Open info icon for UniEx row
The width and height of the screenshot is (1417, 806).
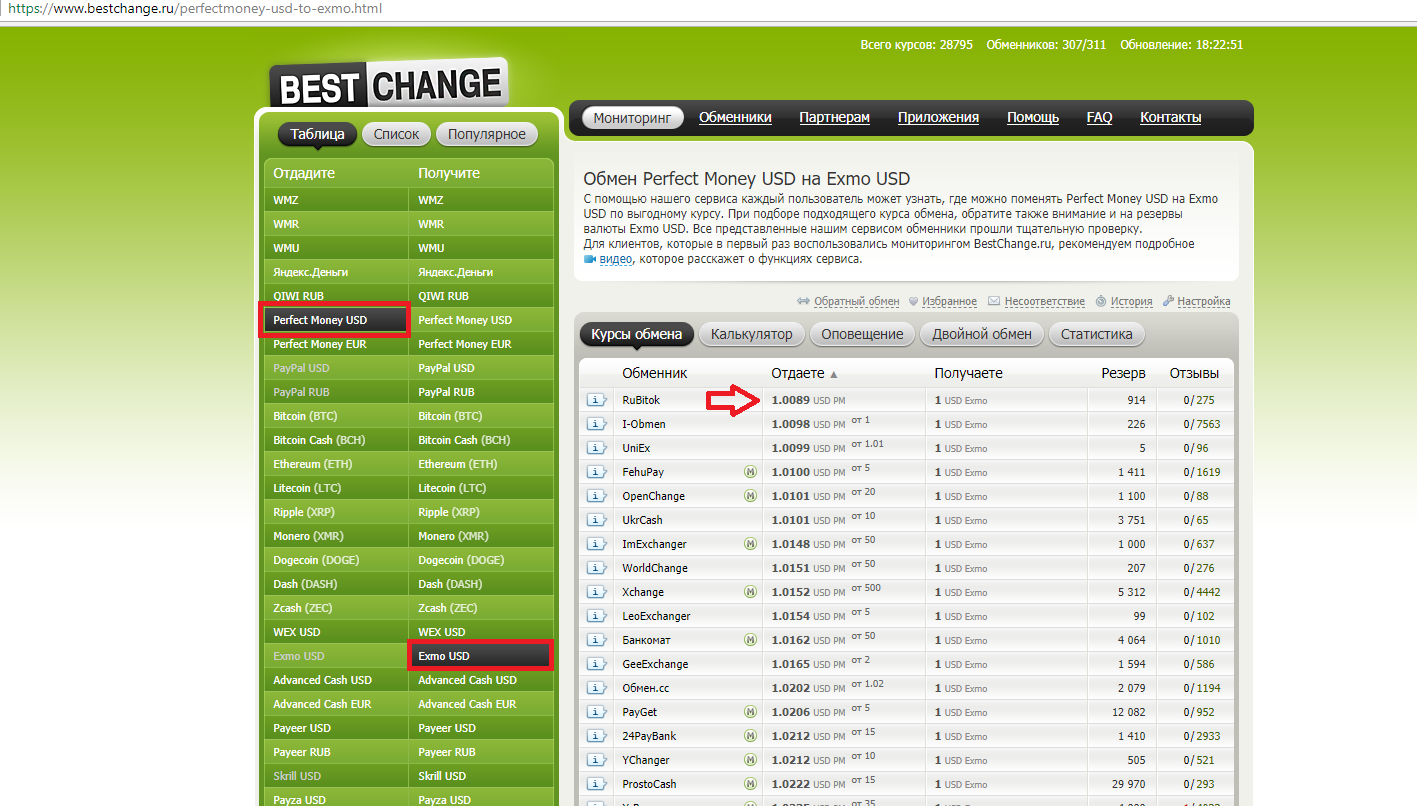(x=597, y=448)
